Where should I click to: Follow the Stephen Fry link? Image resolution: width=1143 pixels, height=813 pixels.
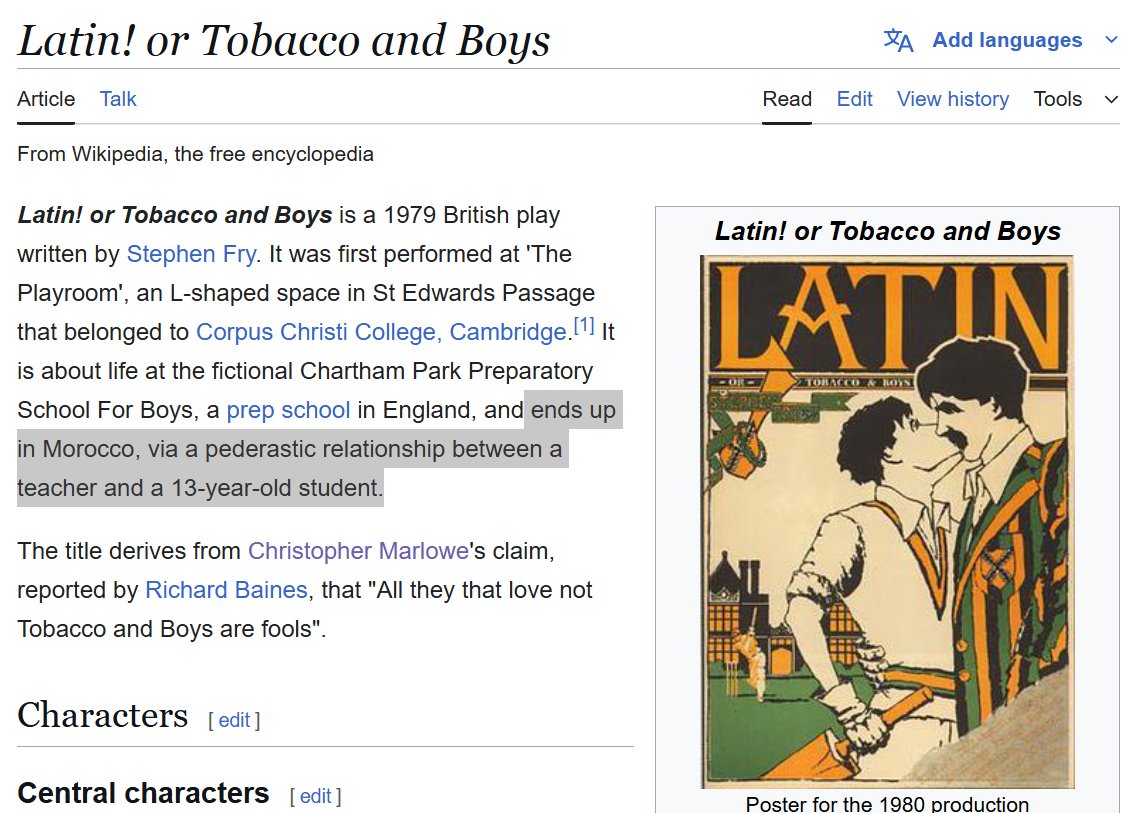(x=191, y=254)
